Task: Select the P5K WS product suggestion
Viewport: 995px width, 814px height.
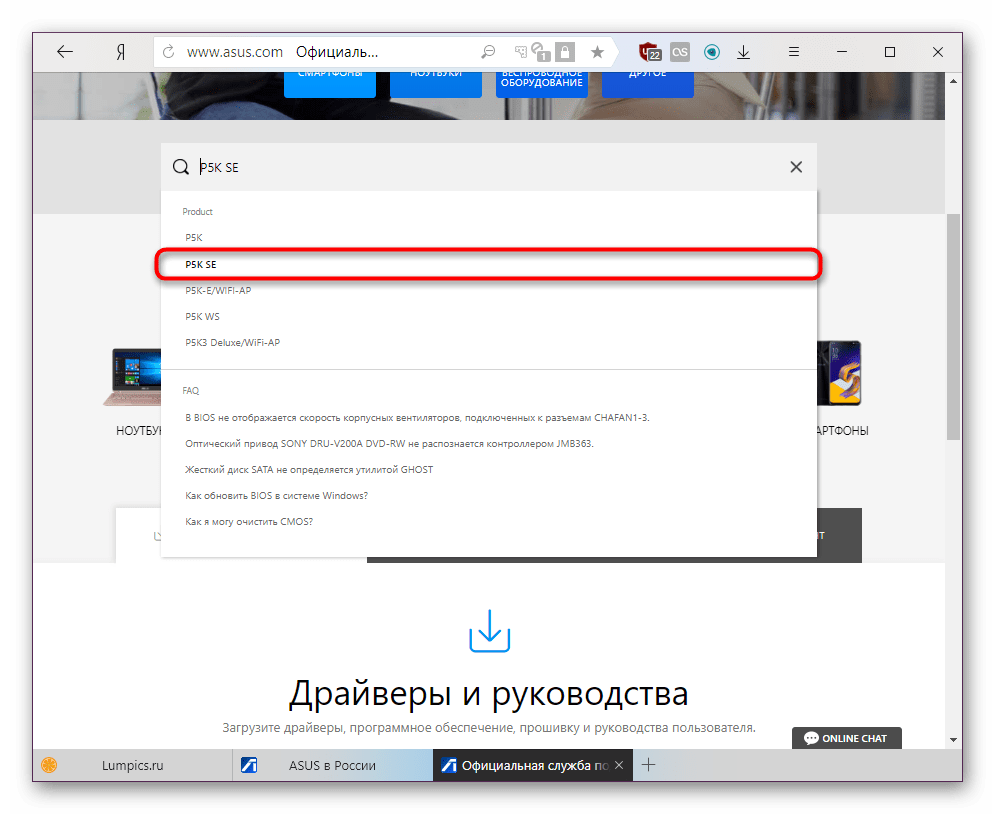Action: pyautogui.click(x=202, y=316)
